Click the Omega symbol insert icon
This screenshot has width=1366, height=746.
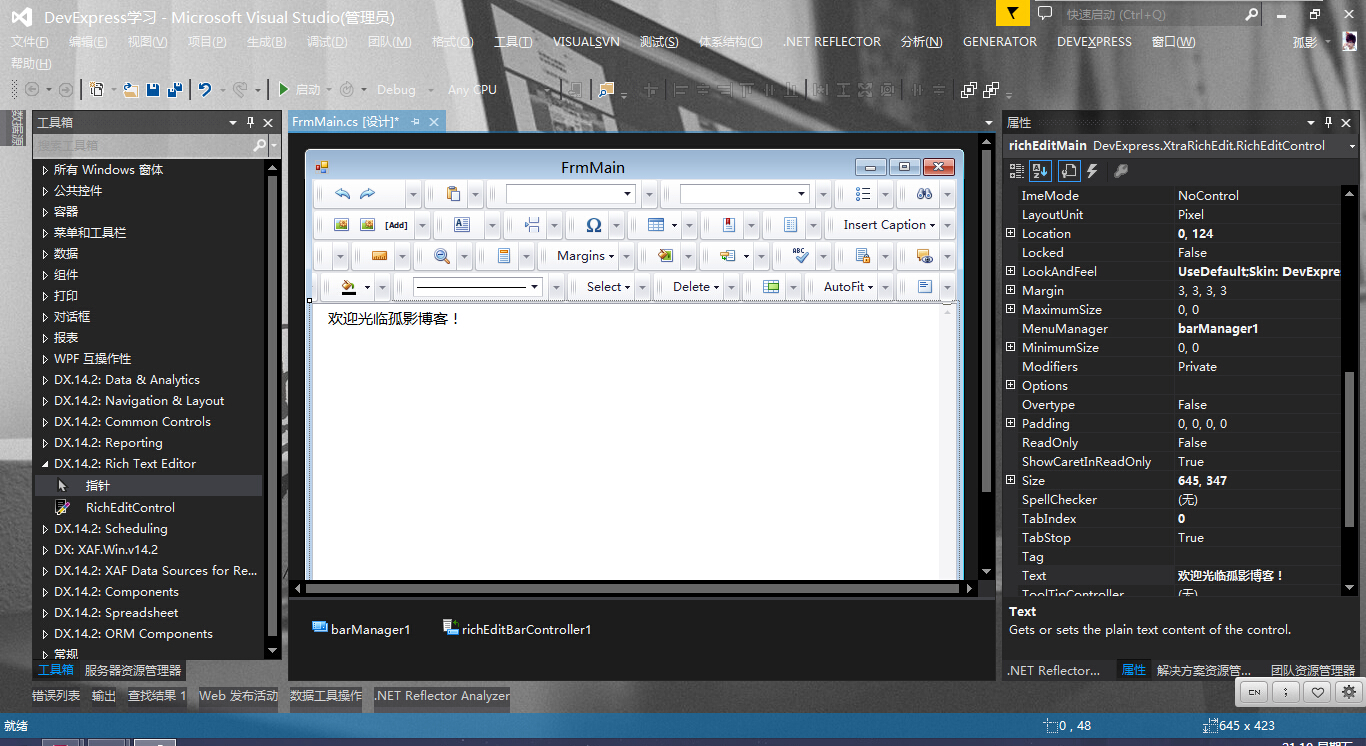pos(593,225)
